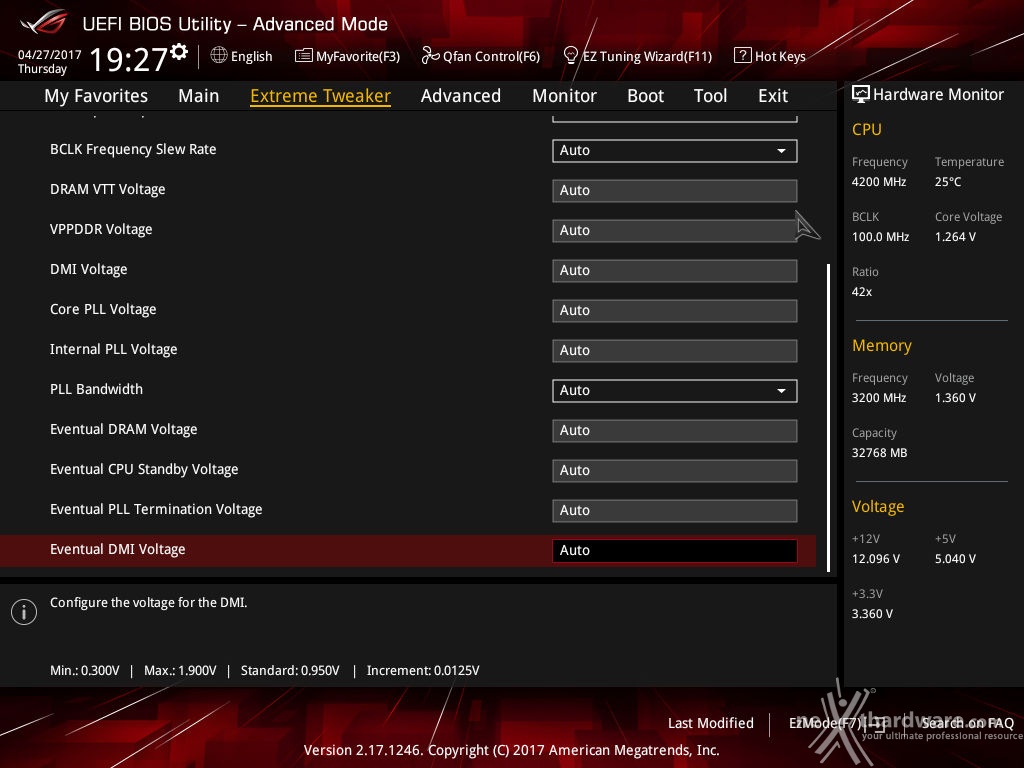Select the Core PLL Voltage label

[x=103, y=309]
